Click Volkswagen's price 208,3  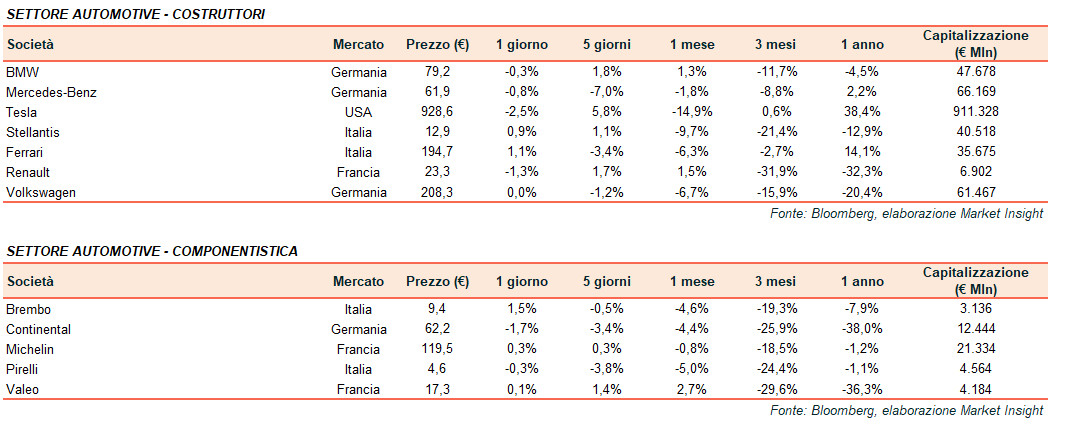point(437,192)
